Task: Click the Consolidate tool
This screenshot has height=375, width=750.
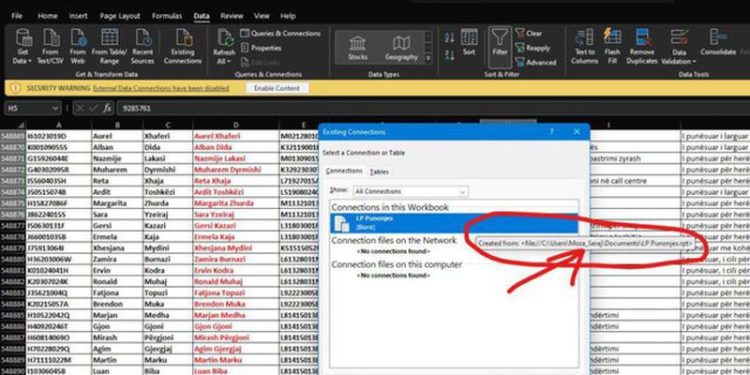Action: 718,42
